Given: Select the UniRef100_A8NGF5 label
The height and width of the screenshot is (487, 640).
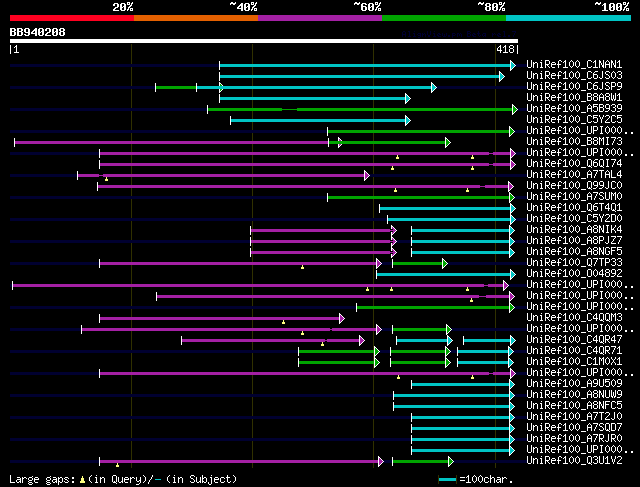Looking at the screenshot, I should [574, 252].
